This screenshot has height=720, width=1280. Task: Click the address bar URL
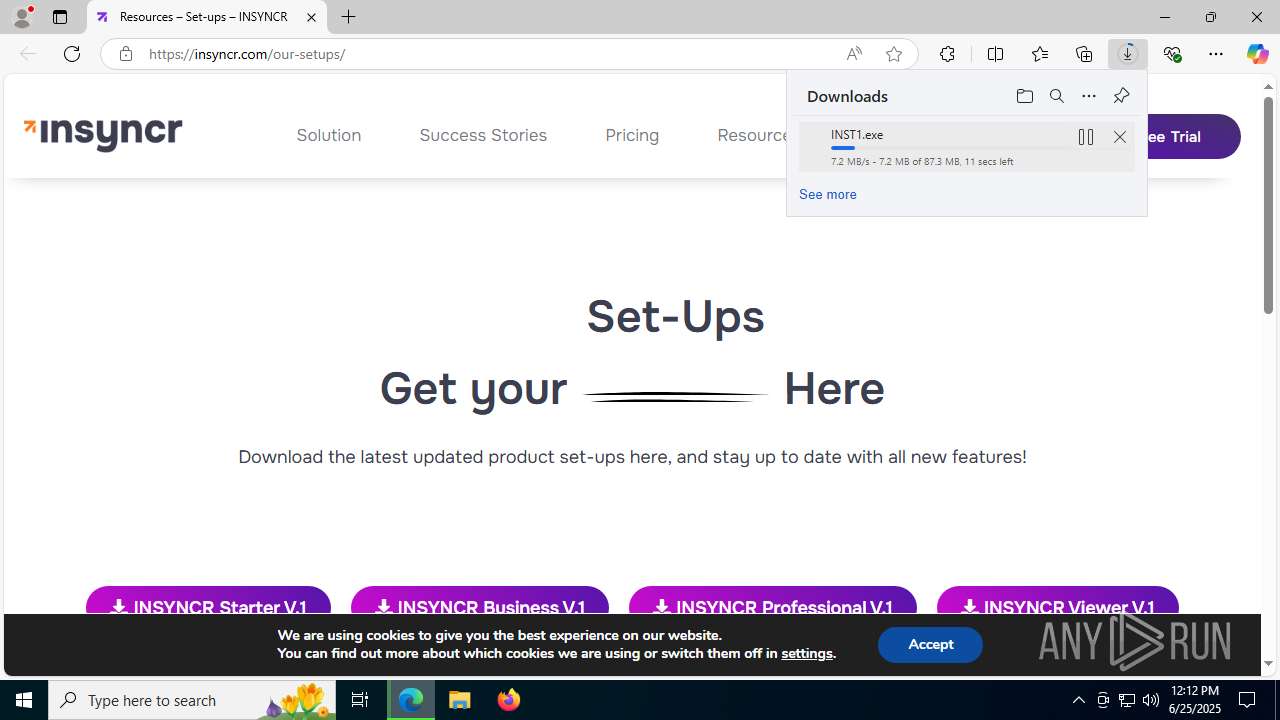coord(247,54)
